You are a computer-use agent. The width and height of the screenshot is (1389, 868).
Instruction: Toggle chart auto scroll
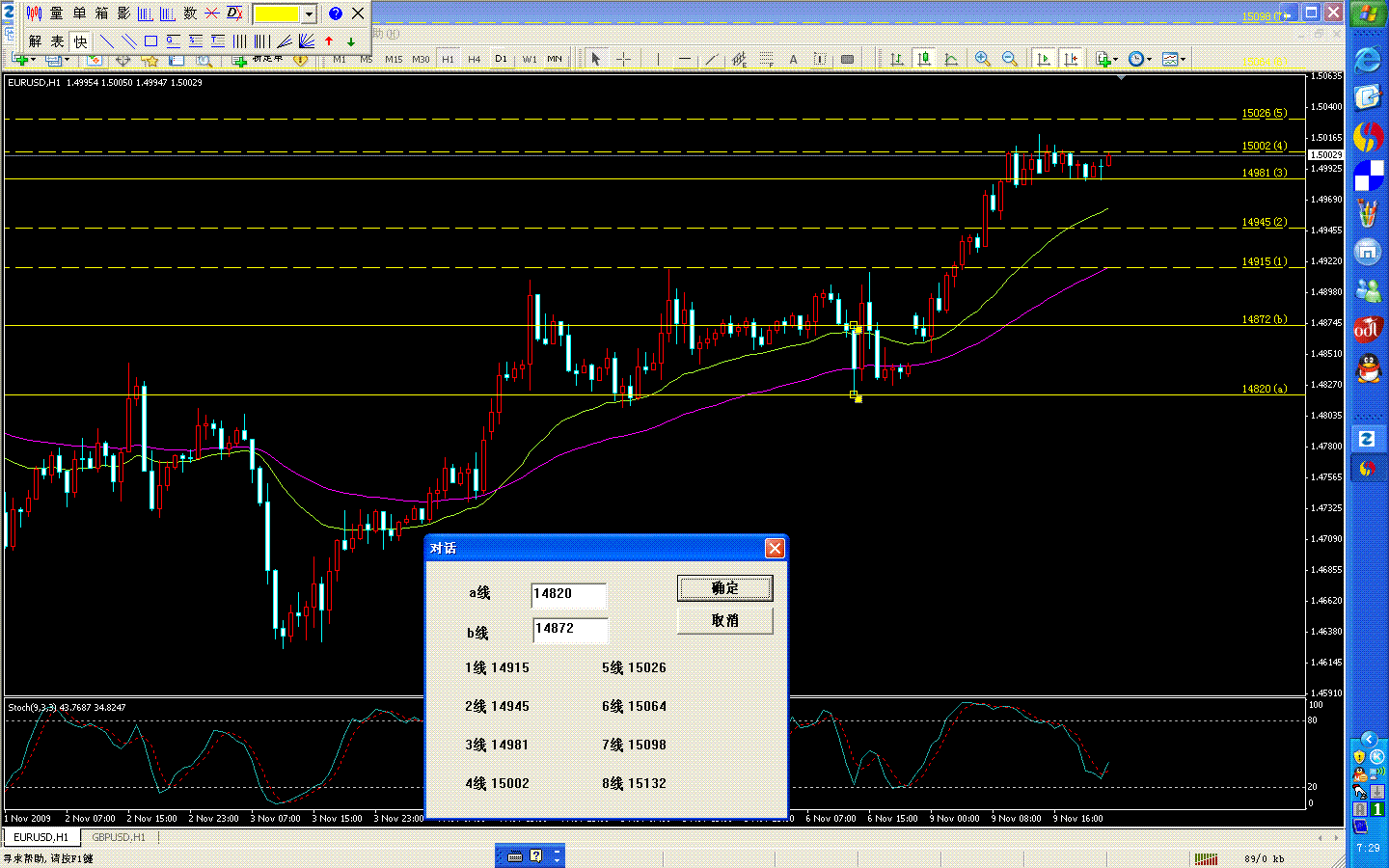coord(1044,60)
